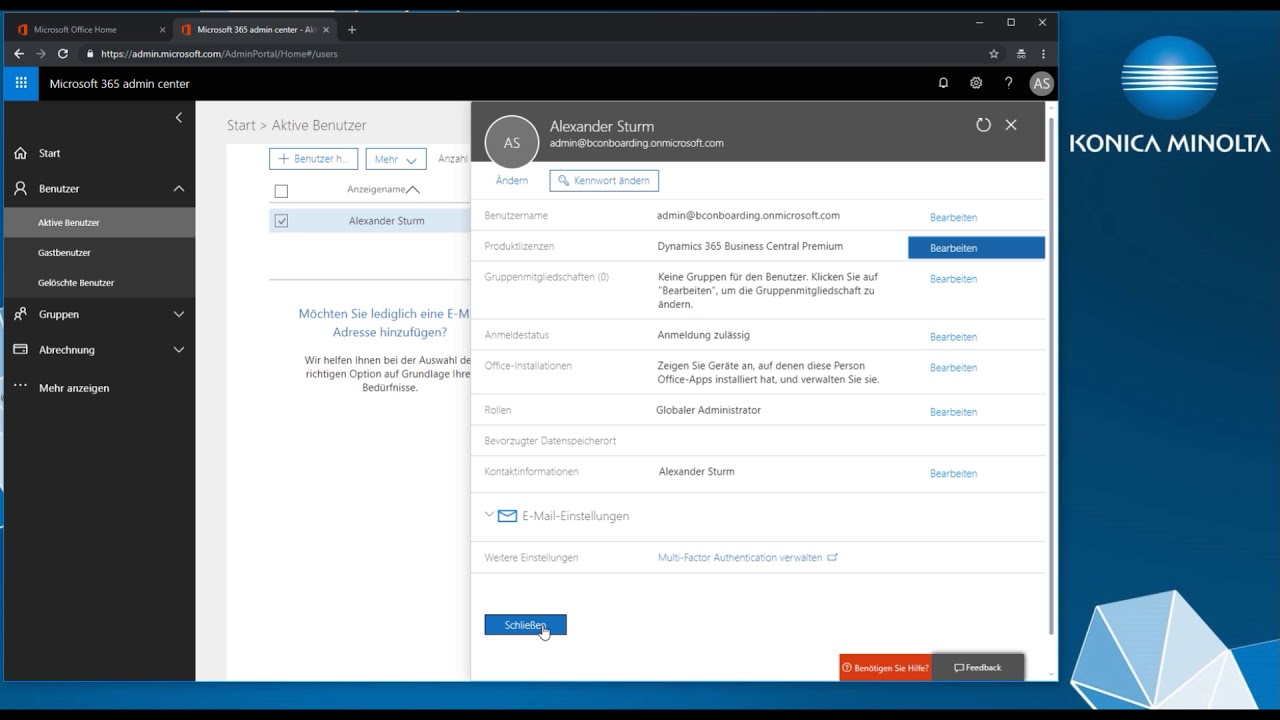Image resolution: width=1280 pixels, height=720 pixels.
Task: Refresh the Alexander Sturm user panel
Action: click(983, 125)
